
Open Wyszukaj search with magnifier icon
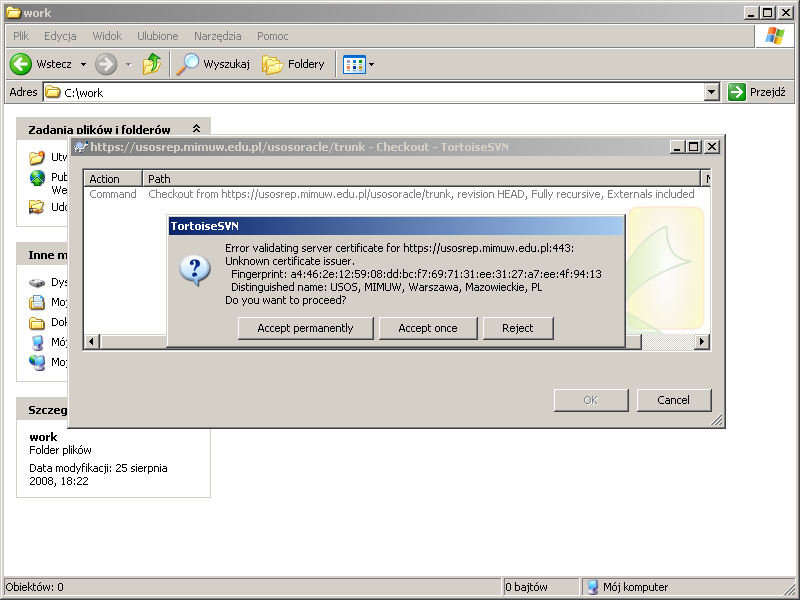point(213,64)
